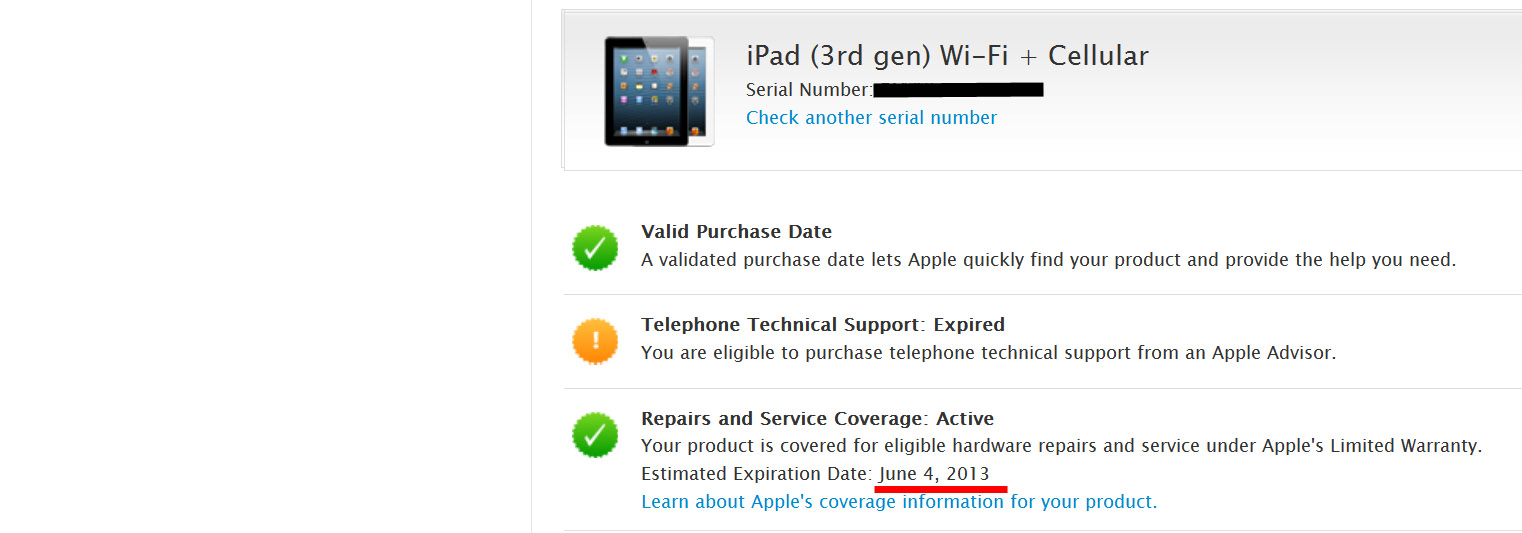Click the Estimated Expiration Date label
This screenshot has width=1522, height=533.
756,474
